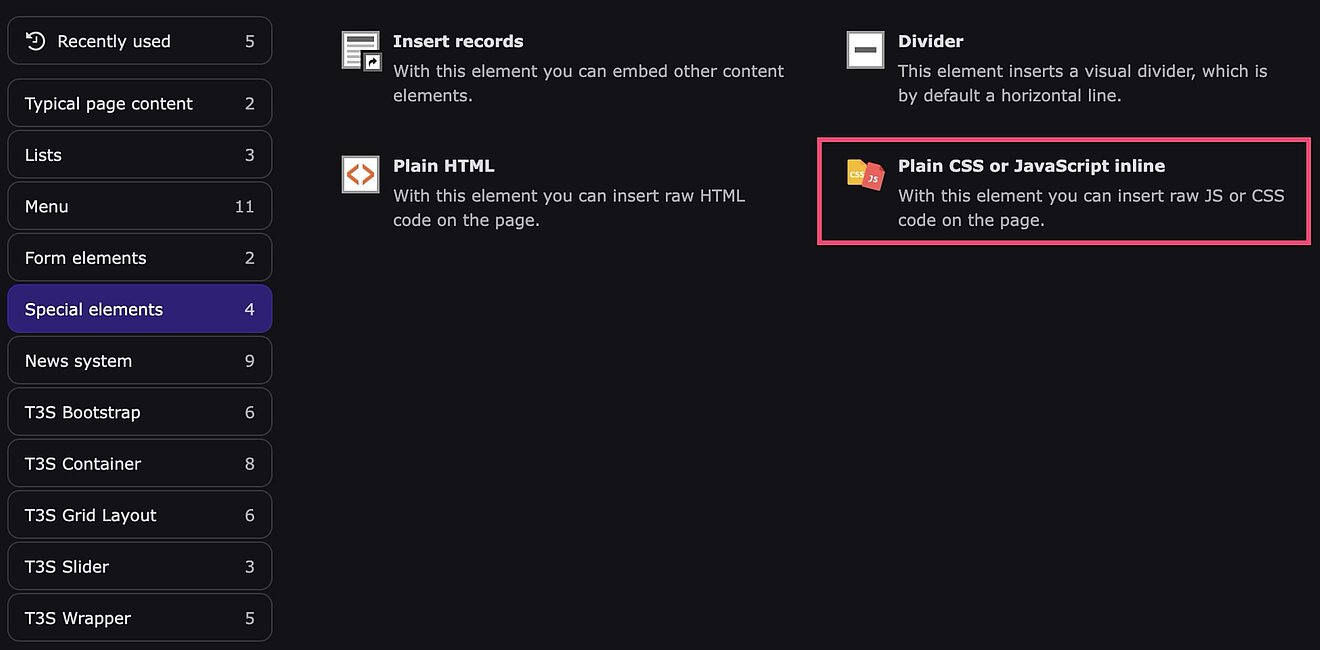1320x650 pixels.
Task: Select the Special elements category
Action: 139,310
